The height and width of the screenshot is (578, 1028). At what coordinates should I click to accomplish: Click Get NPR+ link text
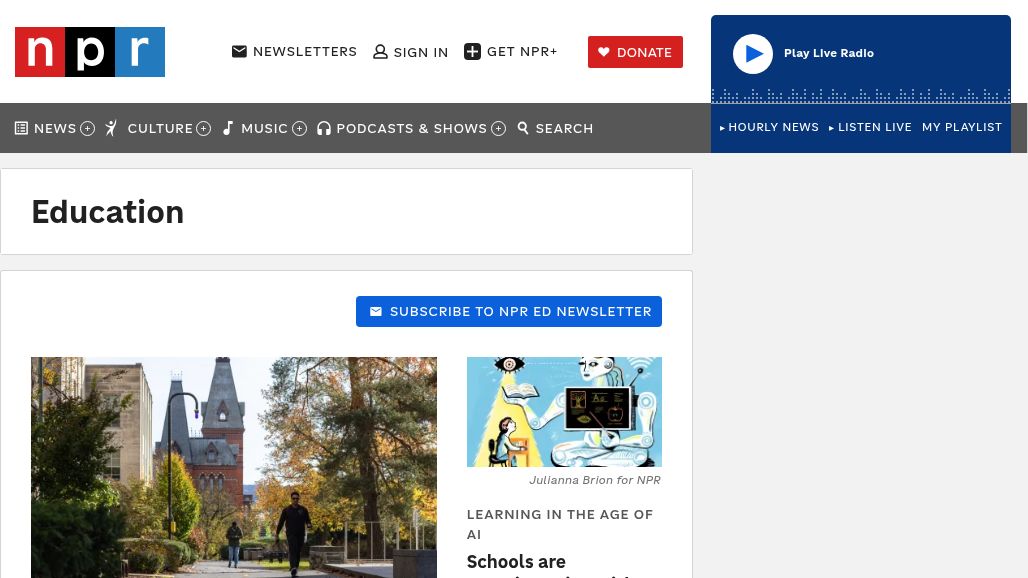(x=522, y=51)
